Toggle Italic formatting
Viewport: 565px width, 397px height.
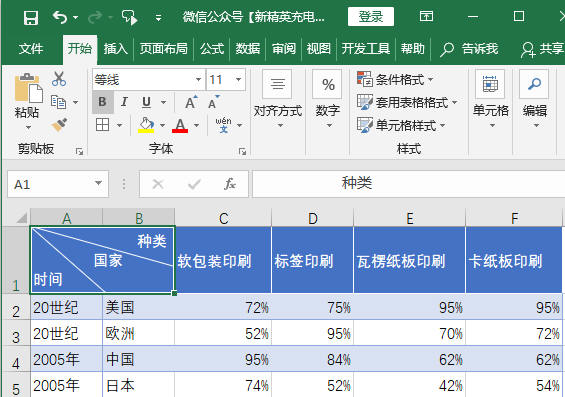[x=124, y=102]
